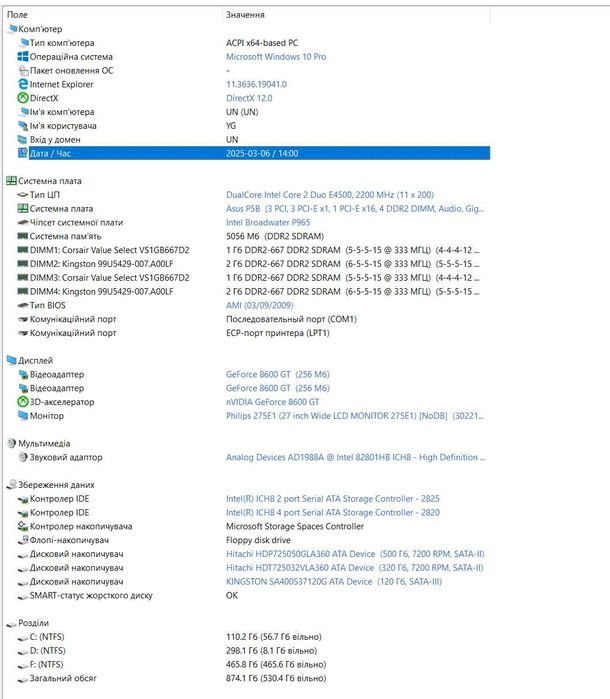Select the Тип комп'ютера row
610x699 pixels.
253,43
